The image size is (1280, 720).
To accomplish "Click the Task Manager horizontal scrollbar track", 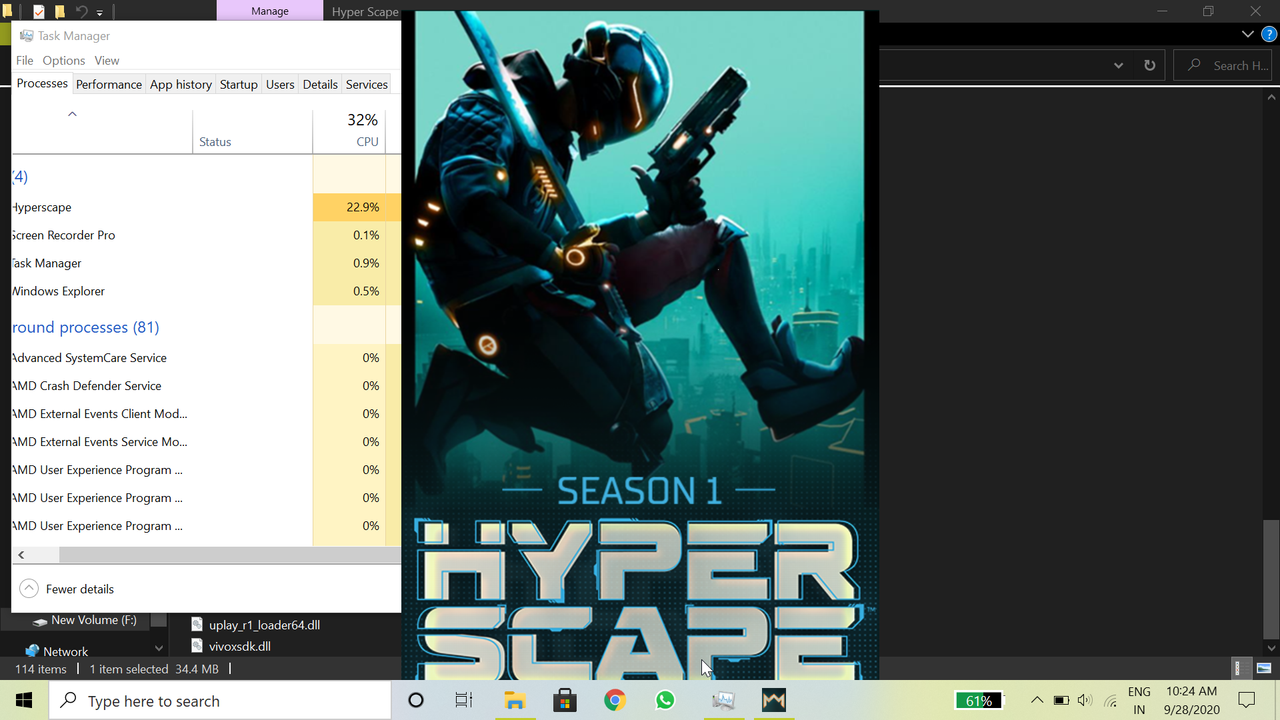I will click(230, 554).
